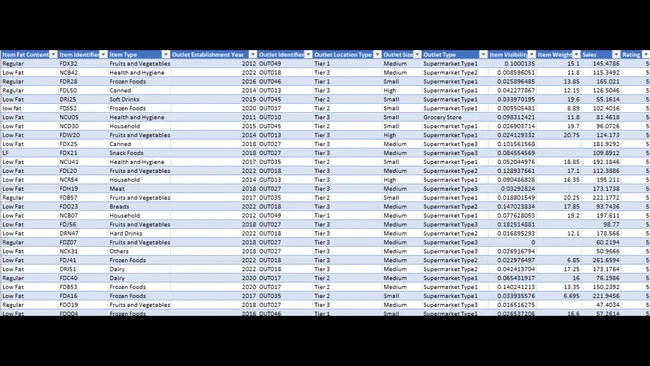650x366 pixels.
Task: Select the cell containing FDR28
Action: click(83, 82)
